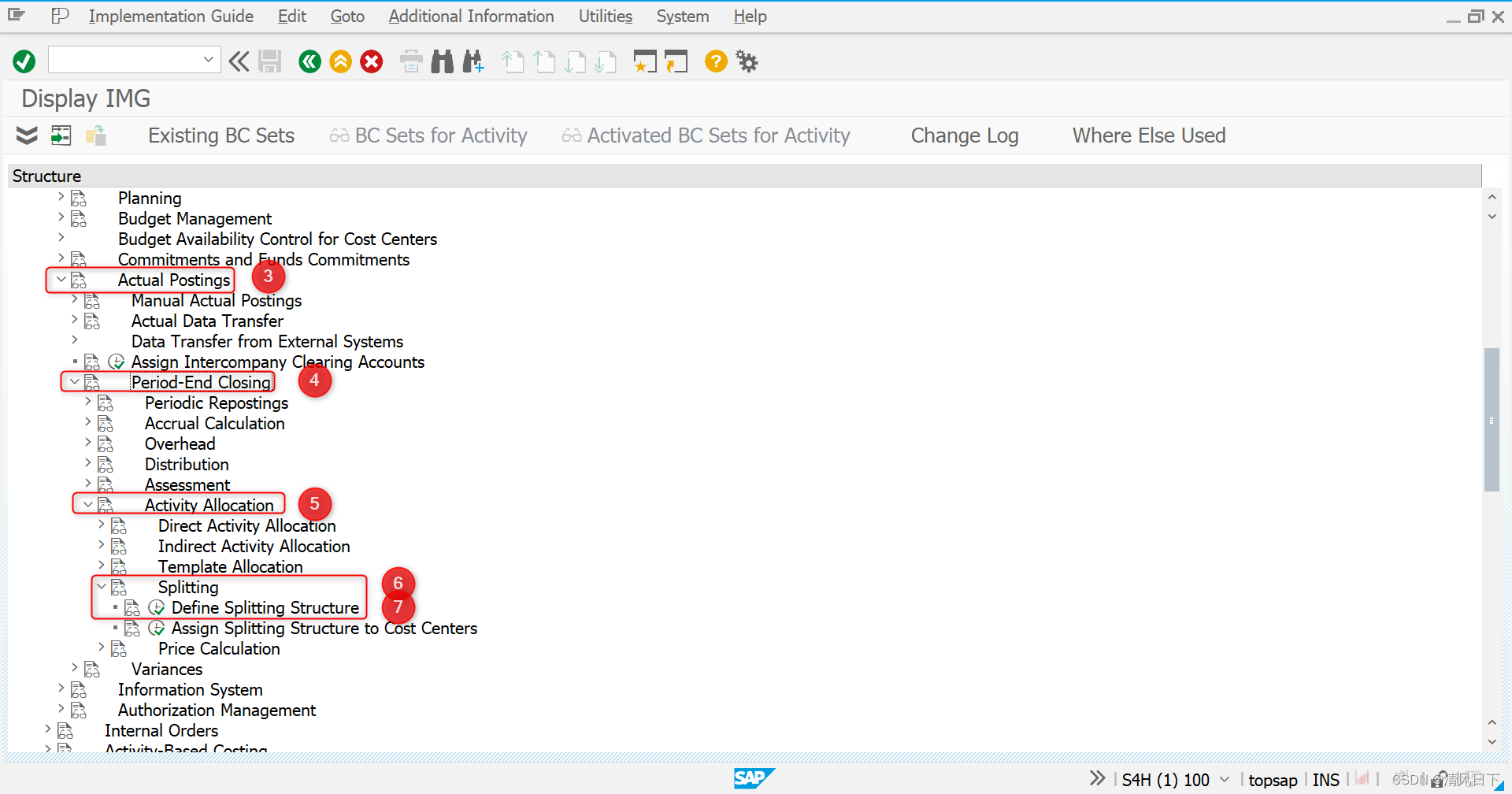
Task: Click the First Page icon
Action: point(513,61)
